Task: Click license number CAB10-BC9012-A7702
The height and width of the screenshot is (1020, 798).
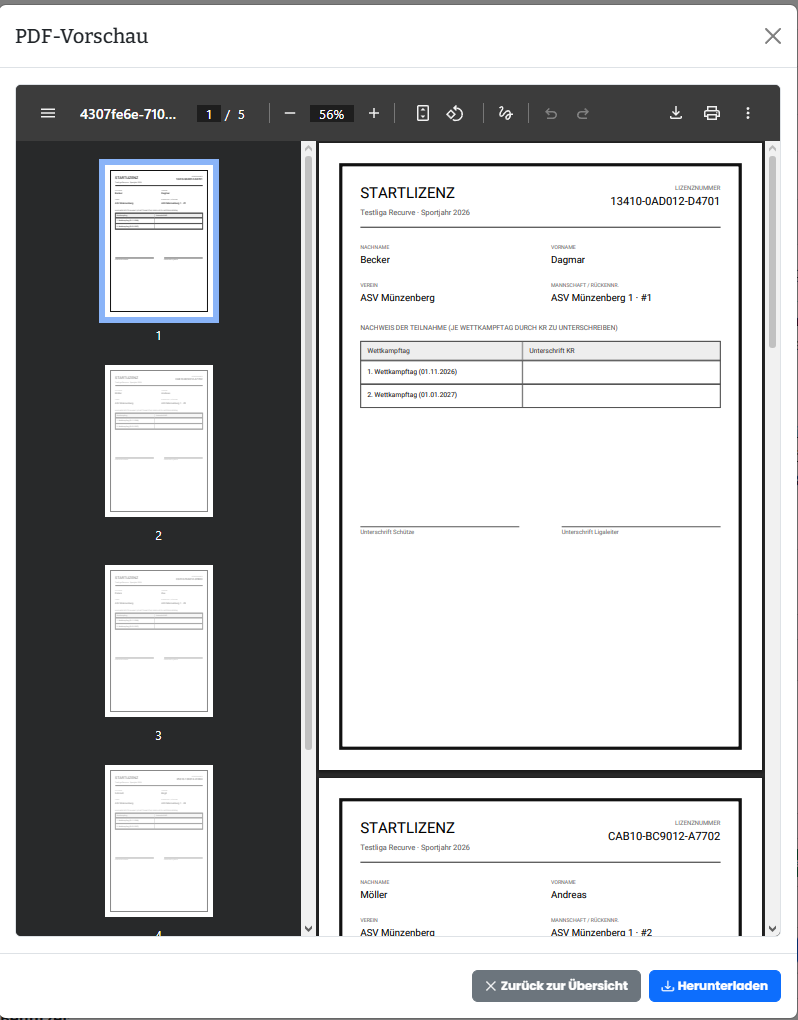Action: pyautogui.click(x=664, y=836)
